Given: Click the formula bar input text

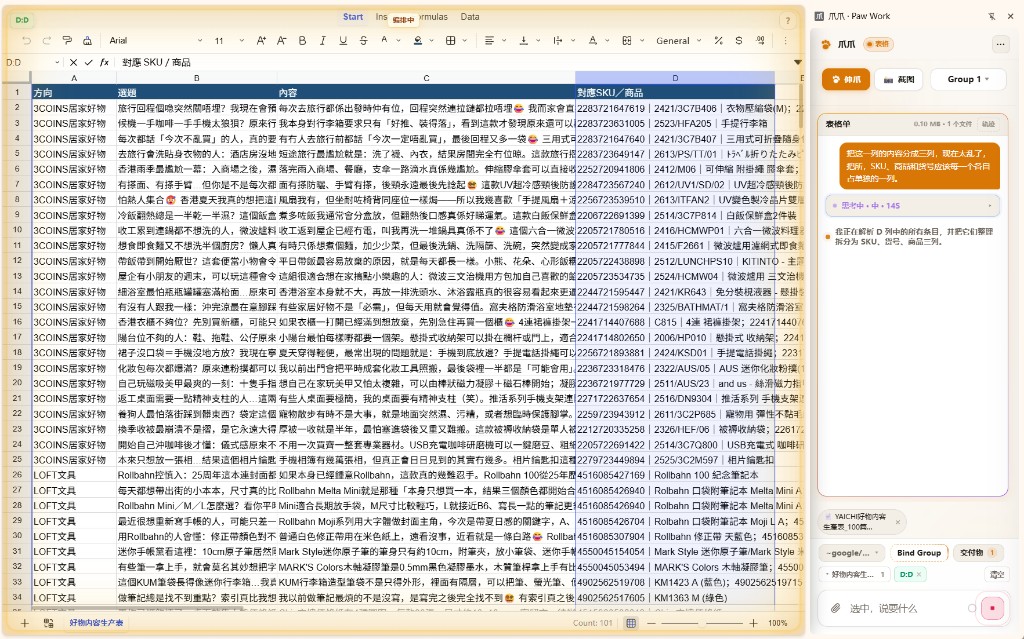Looking at the screenshot, I should click(156, 62).
